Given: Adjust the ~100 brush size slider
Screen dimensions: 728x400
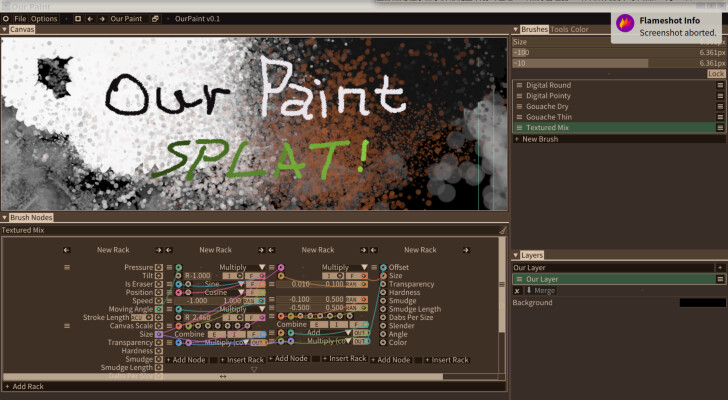Looking at the screenshot, I should [619, 52].
